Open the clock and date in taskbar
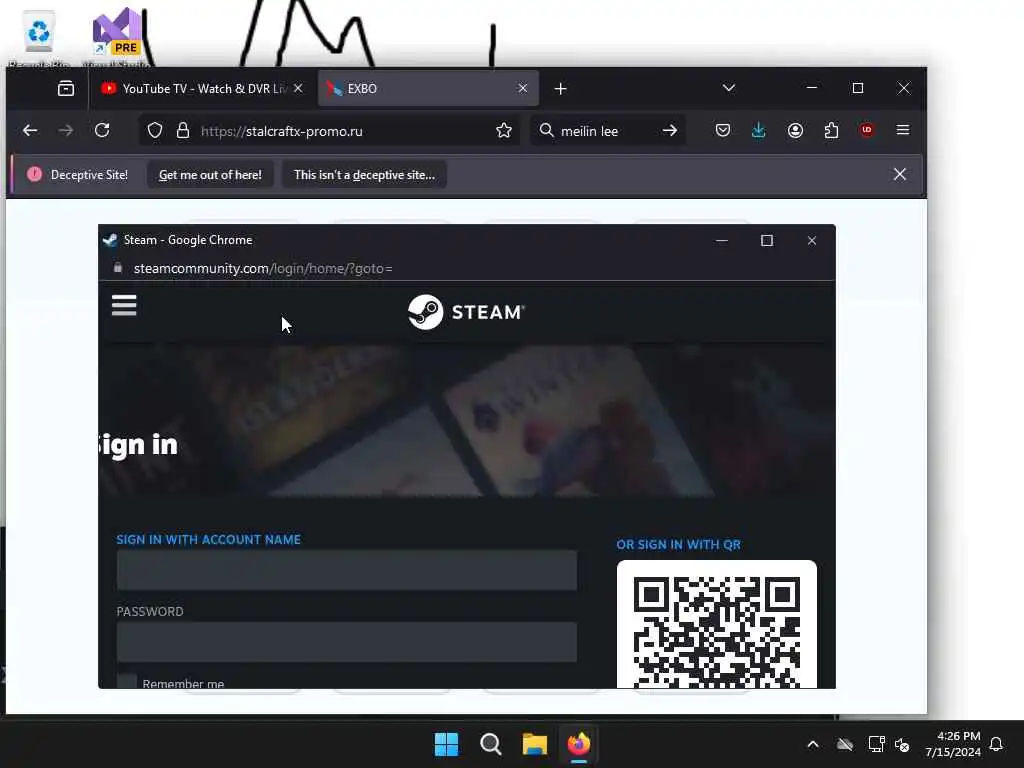The image size is (1024, 768). point(953,744)
